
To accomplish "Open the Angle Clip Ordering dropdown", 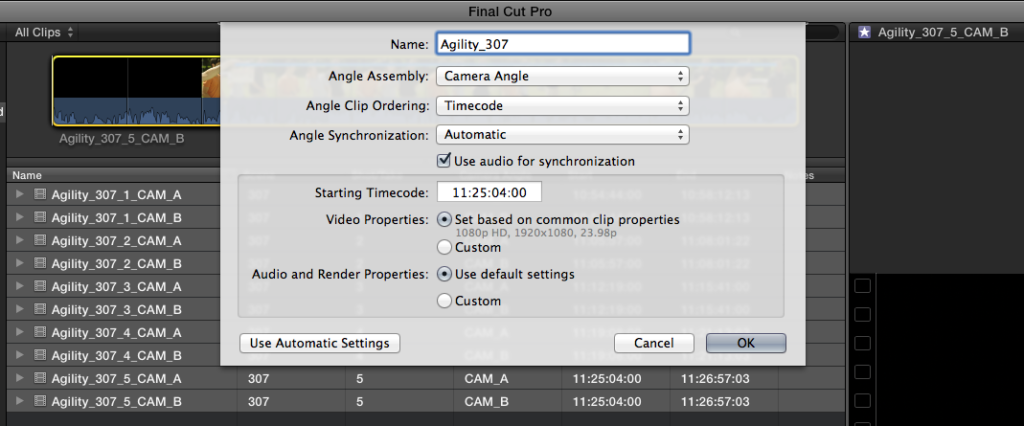I will tap(562, 105).
